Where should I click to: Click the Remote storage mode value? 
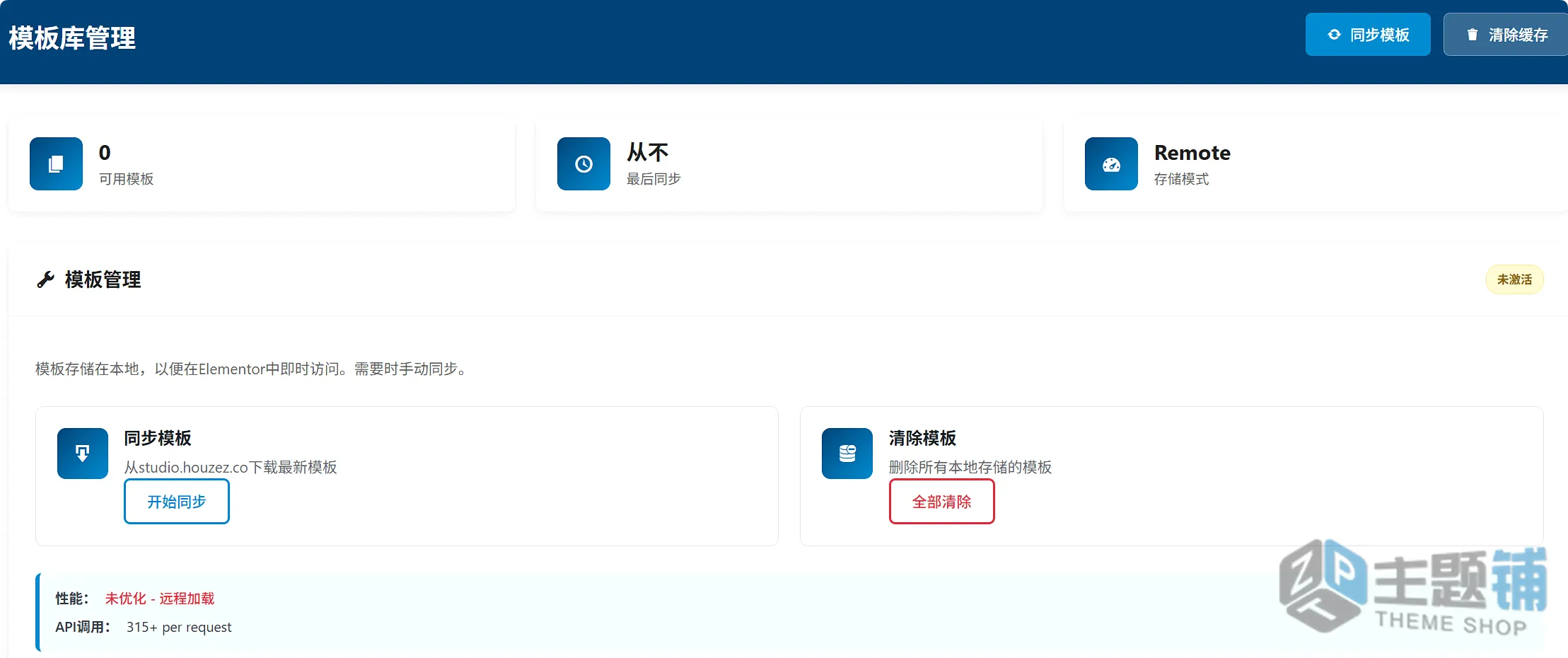(x=1192, y=153)
